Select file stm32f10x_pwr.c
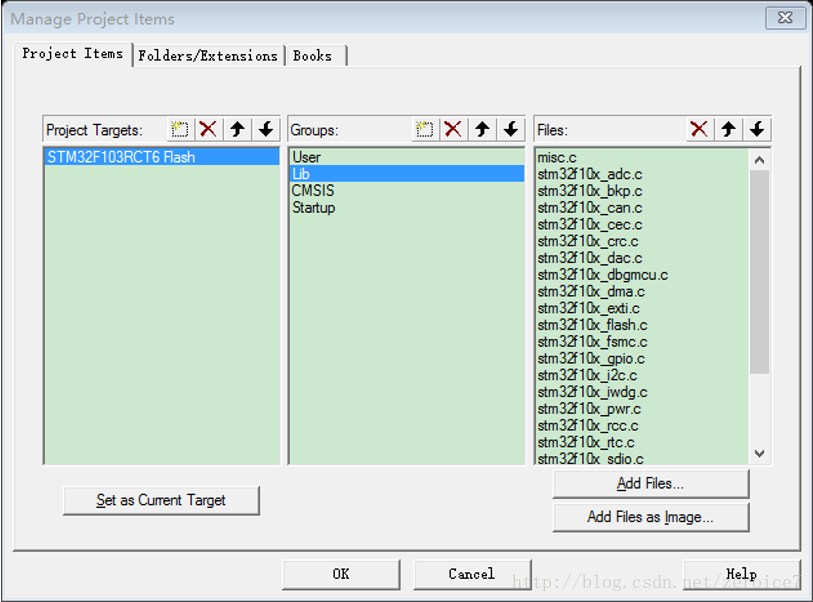 [x=642, y=409]
